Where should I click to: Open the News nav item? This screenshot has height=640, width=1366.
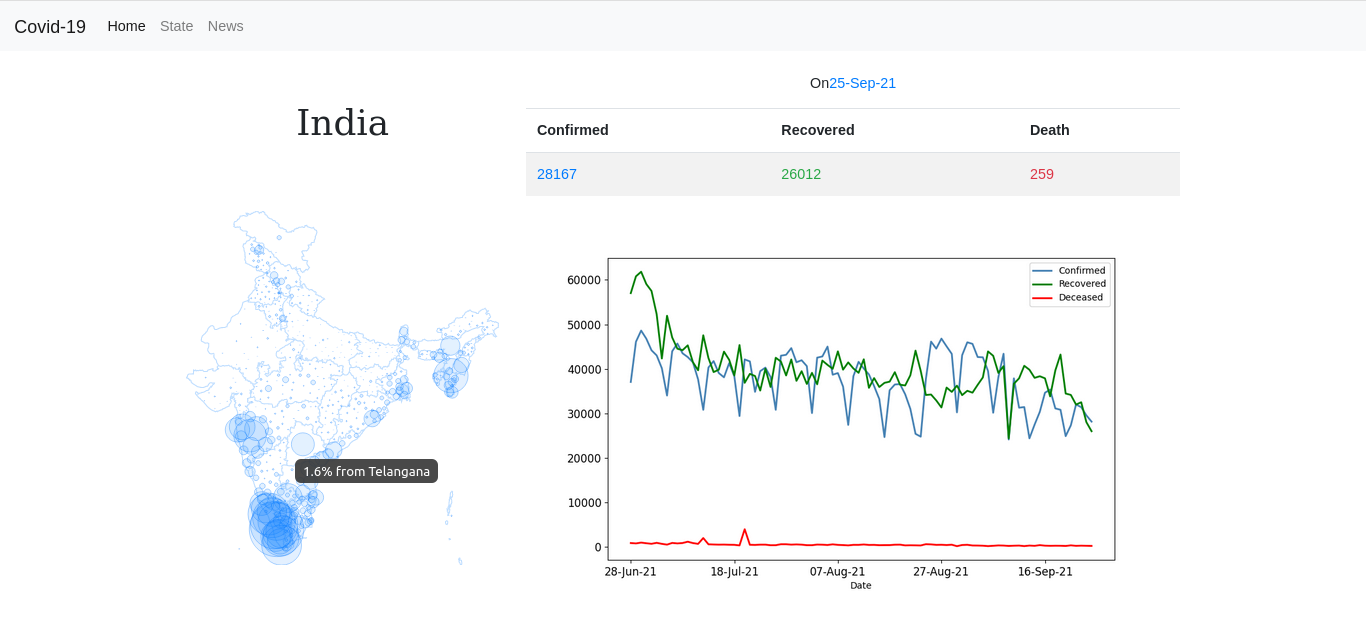pyautogui.click(x=226, y=26)
